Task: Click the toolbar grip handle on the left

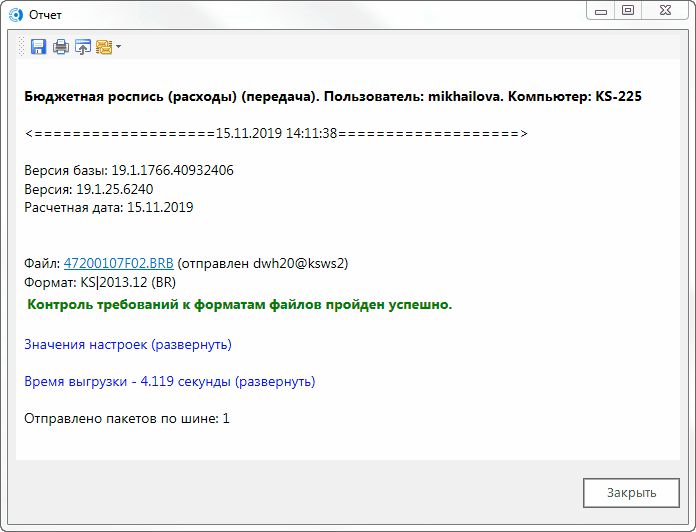Action: (23, 46)
